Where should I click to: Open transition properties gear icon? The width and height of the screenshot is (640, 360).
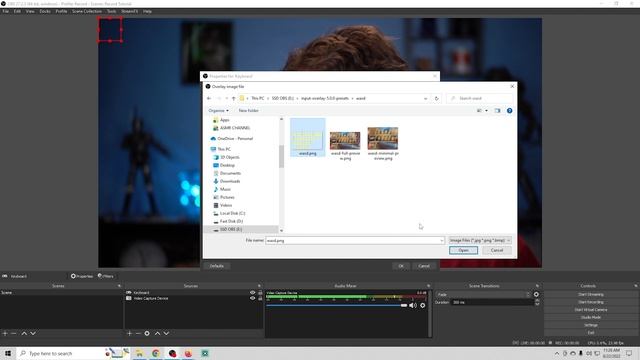pos(536,294)
